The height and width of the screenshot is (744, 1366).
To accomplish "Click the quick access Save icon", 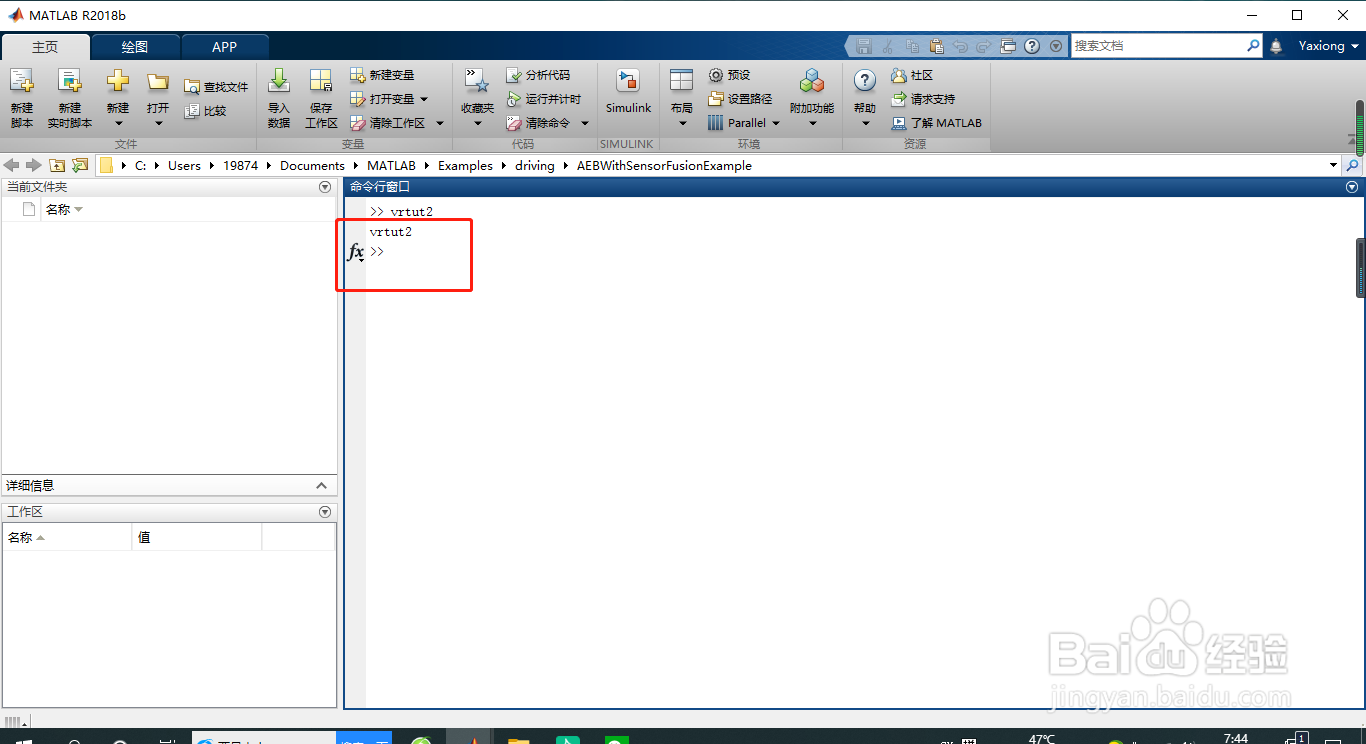I will tap(864, 46).
